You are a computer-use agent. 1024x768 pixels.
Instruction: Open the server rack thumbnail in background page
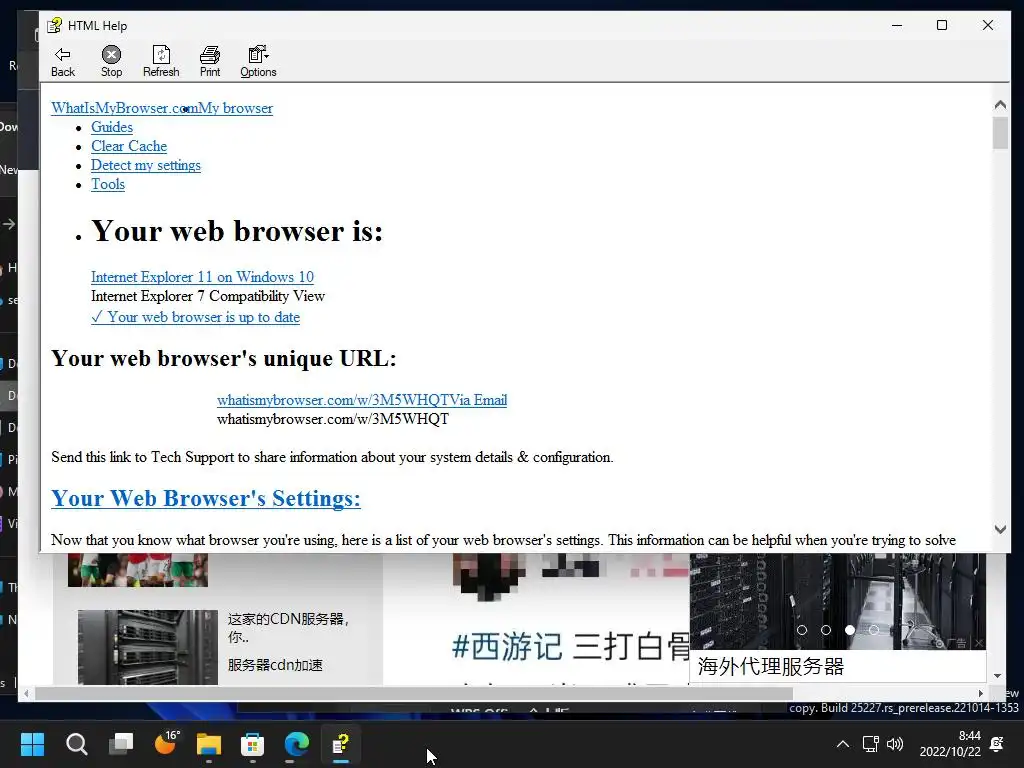tap(148, 647)
